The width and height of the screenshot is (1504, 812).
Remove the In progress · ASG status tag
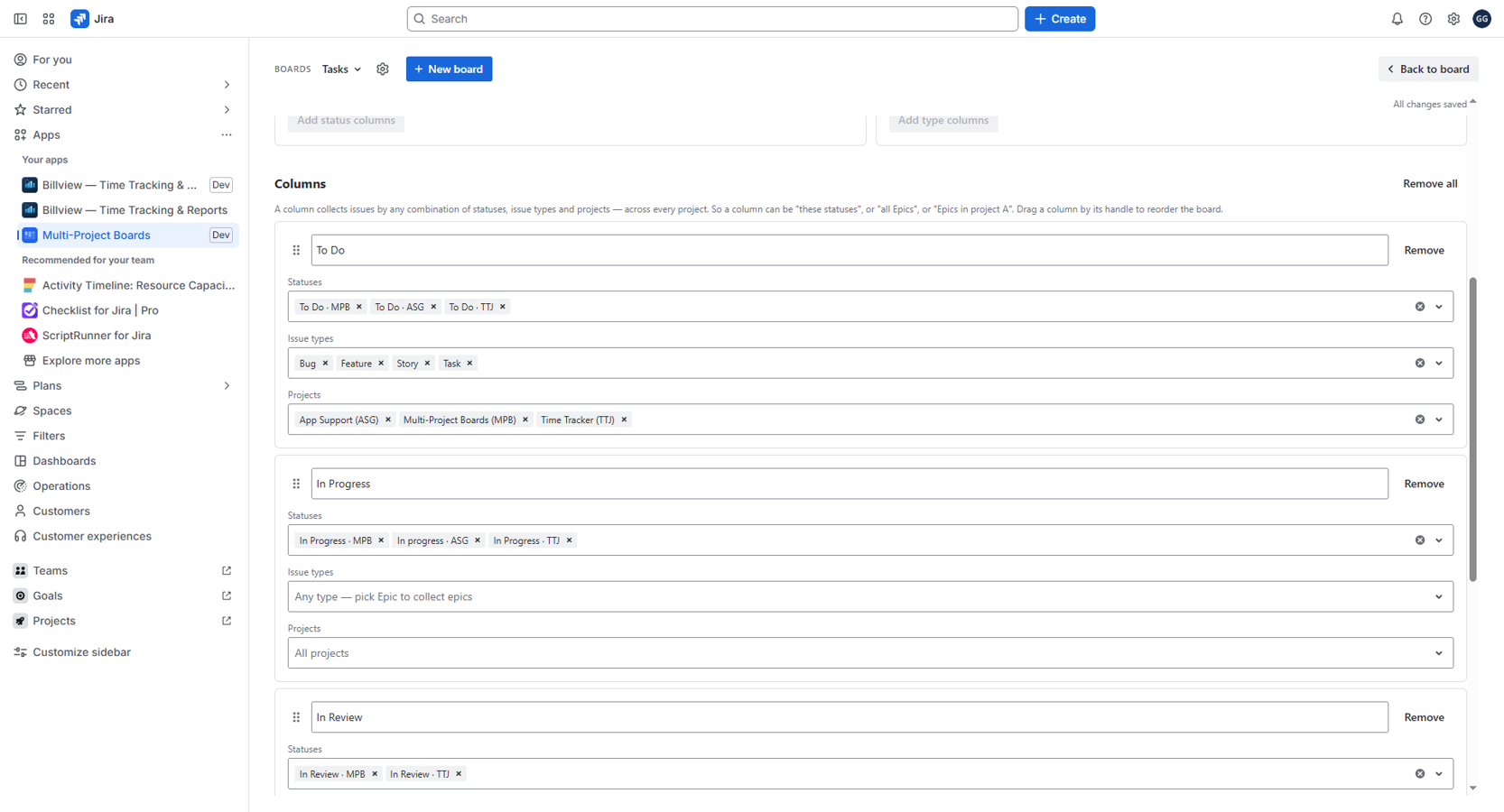pyautogui.click(x=478, y=540)
